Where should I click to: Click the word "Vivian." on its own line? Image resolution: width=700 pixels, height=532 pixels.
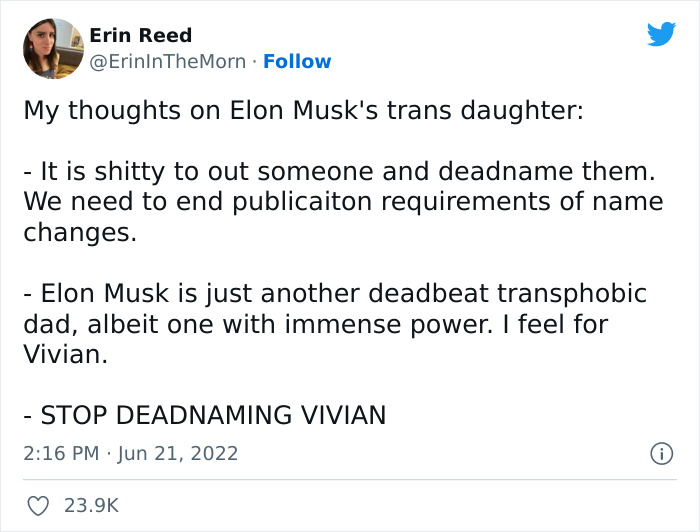click(x=65, y=354)
